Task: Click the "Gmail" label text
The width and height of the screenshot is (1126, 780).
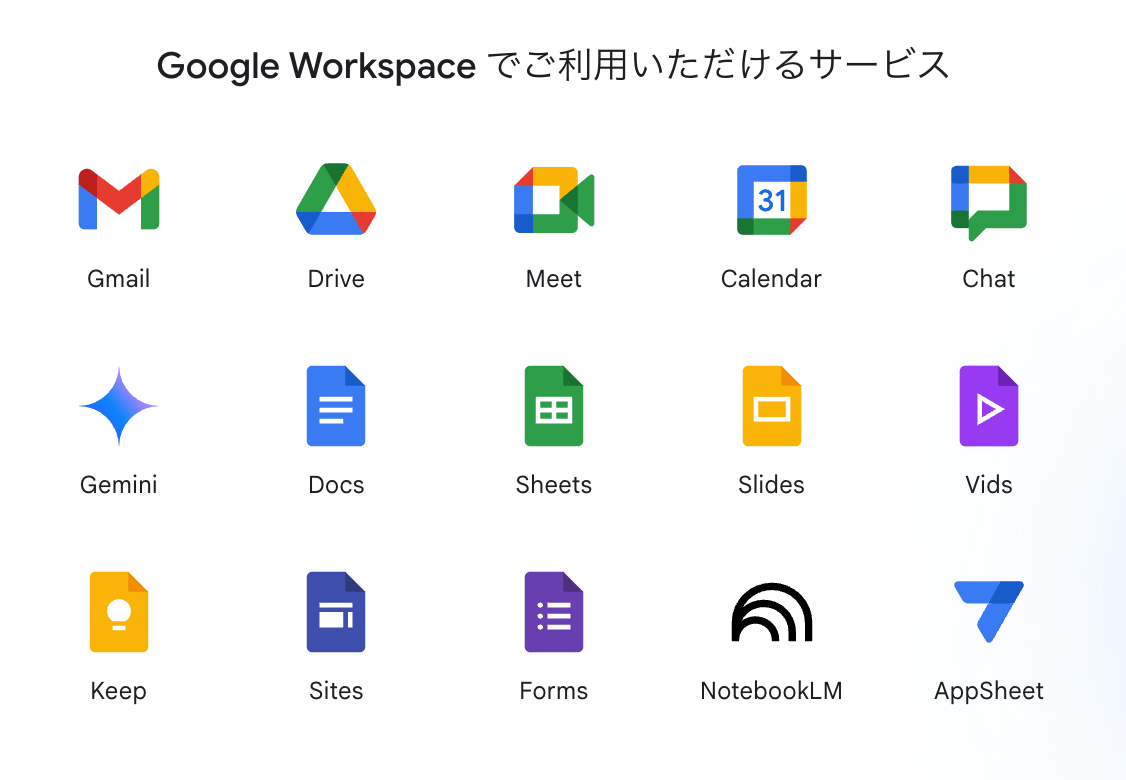Action: pos(118,279)
